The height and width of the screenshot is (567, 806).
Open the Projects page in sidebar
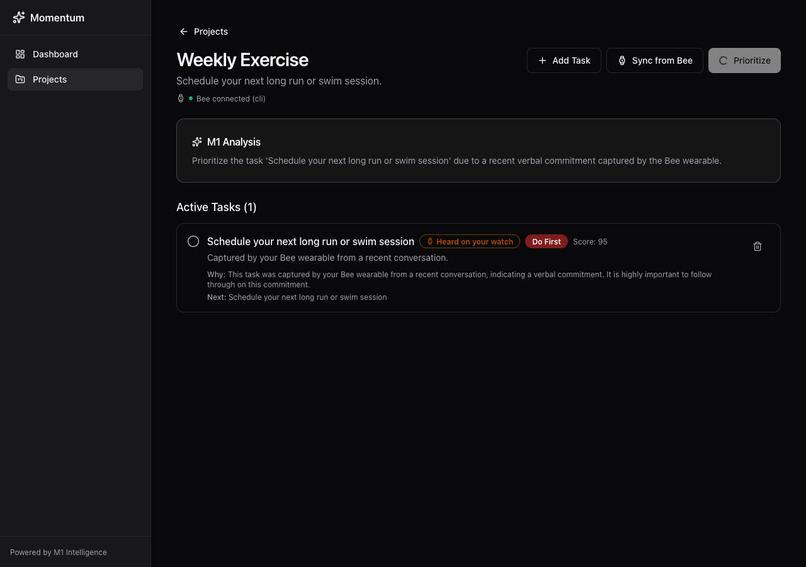75,79
